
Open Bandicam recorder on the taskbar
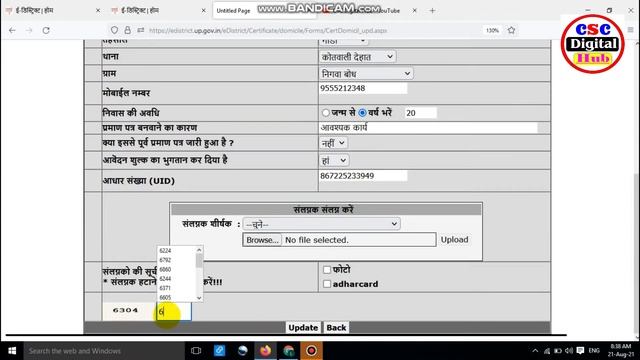pyautogui.click(x=311, y=351)
